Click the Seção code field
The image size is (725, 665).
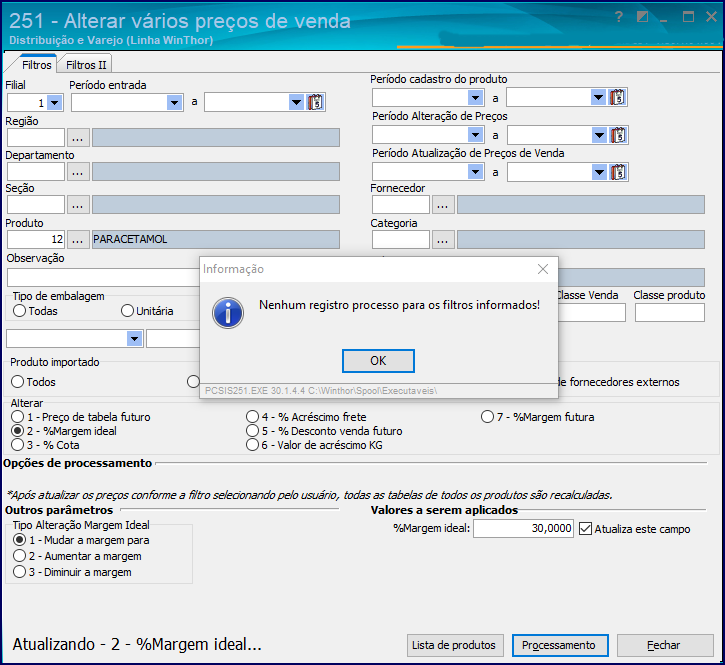coord(36,205)
